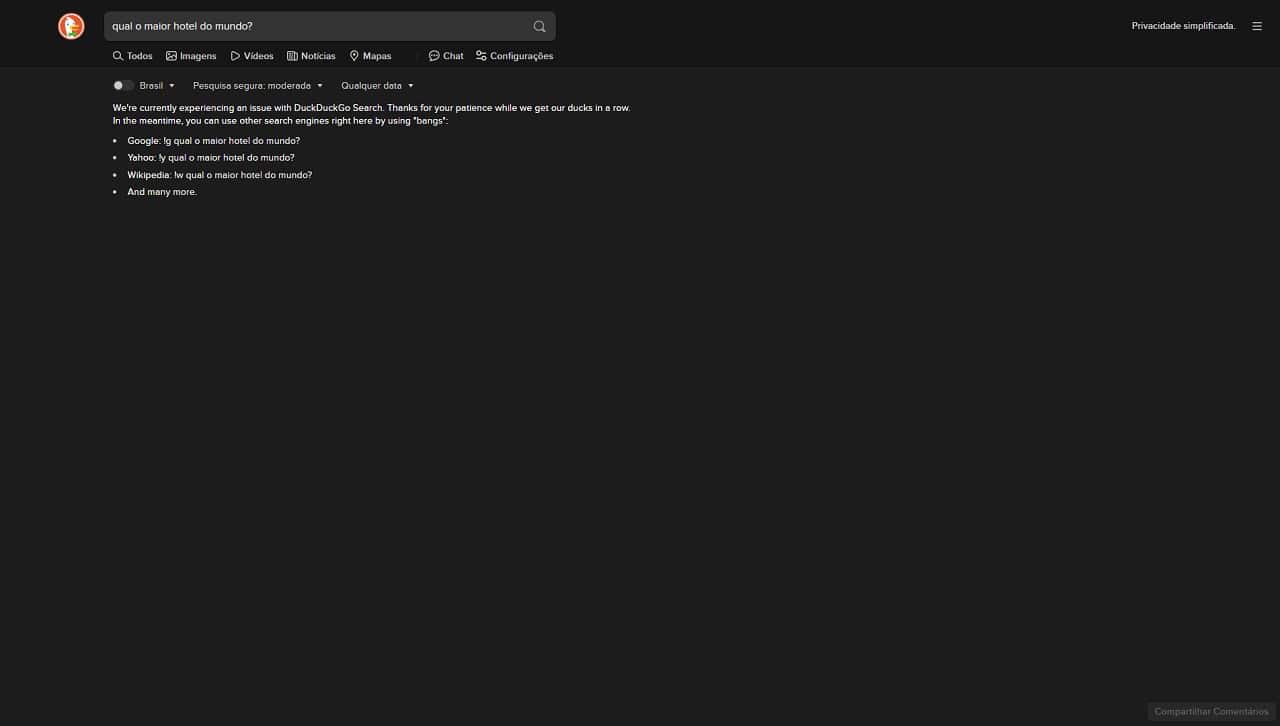Click the Wikipedia bang suggestion line
Viewport: 1280px width, 726px height.
[x=220, y=175]
